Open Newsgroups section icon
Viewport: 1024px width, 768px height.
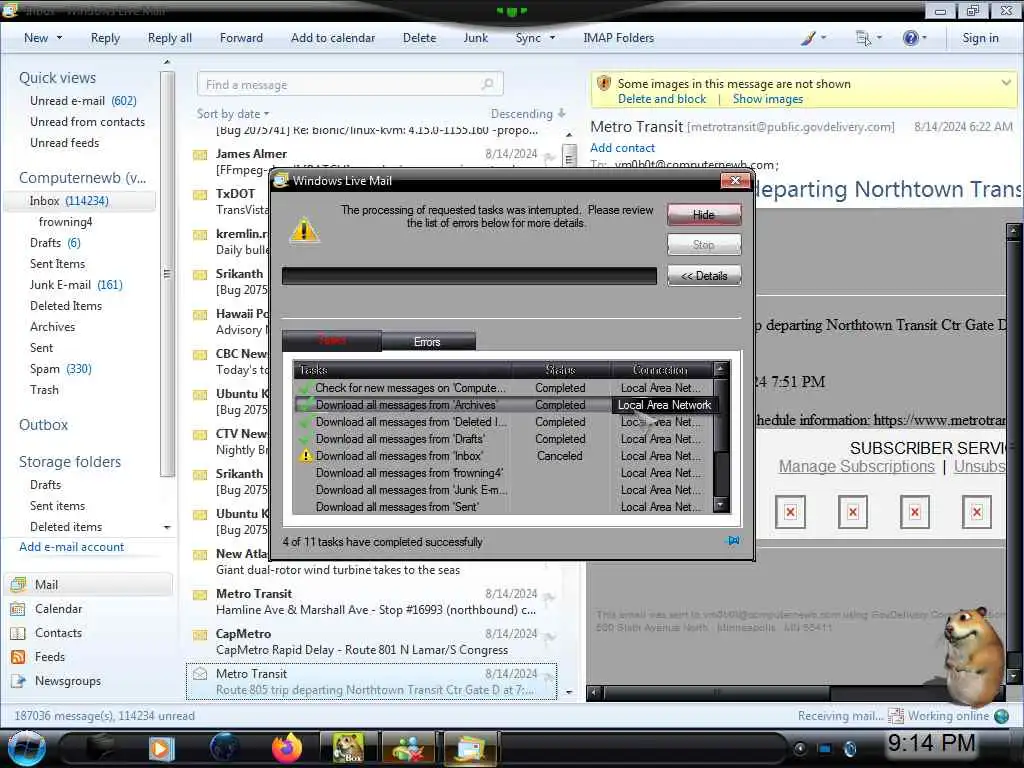[18, 681]
